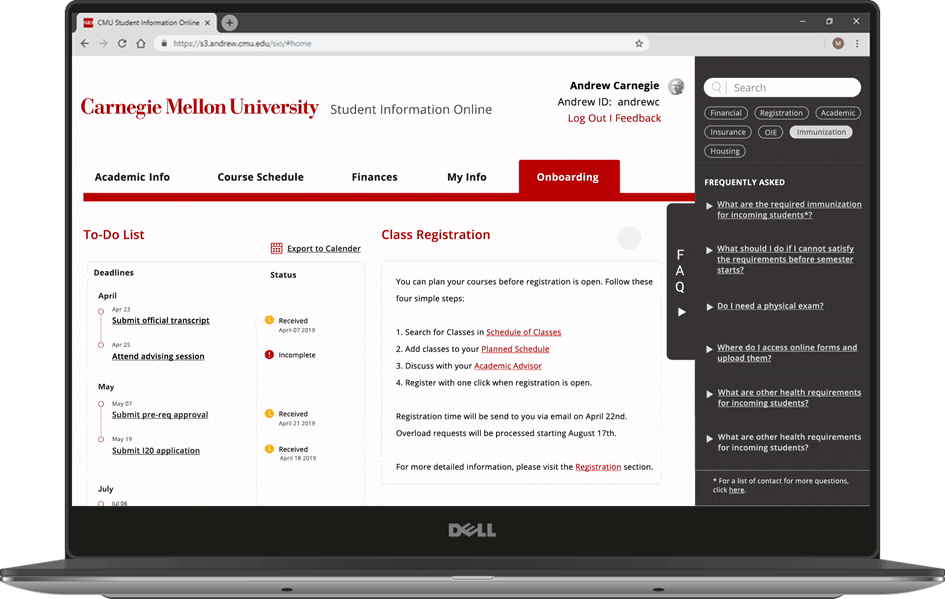Open a new browser tab
Image resolution: width=945 pixels, height=599 pixels.
229,23
